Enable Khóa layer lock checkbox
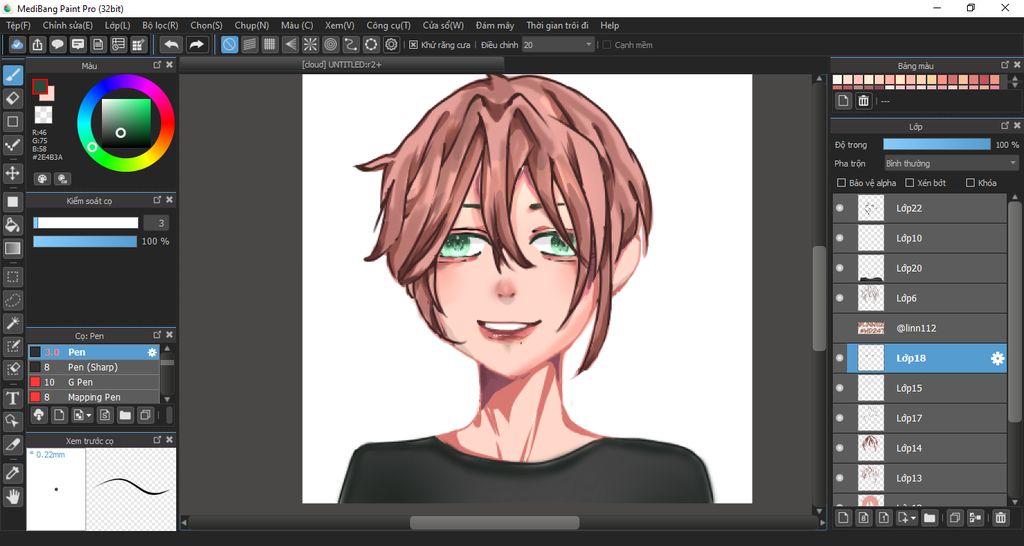 coord(970,183)
